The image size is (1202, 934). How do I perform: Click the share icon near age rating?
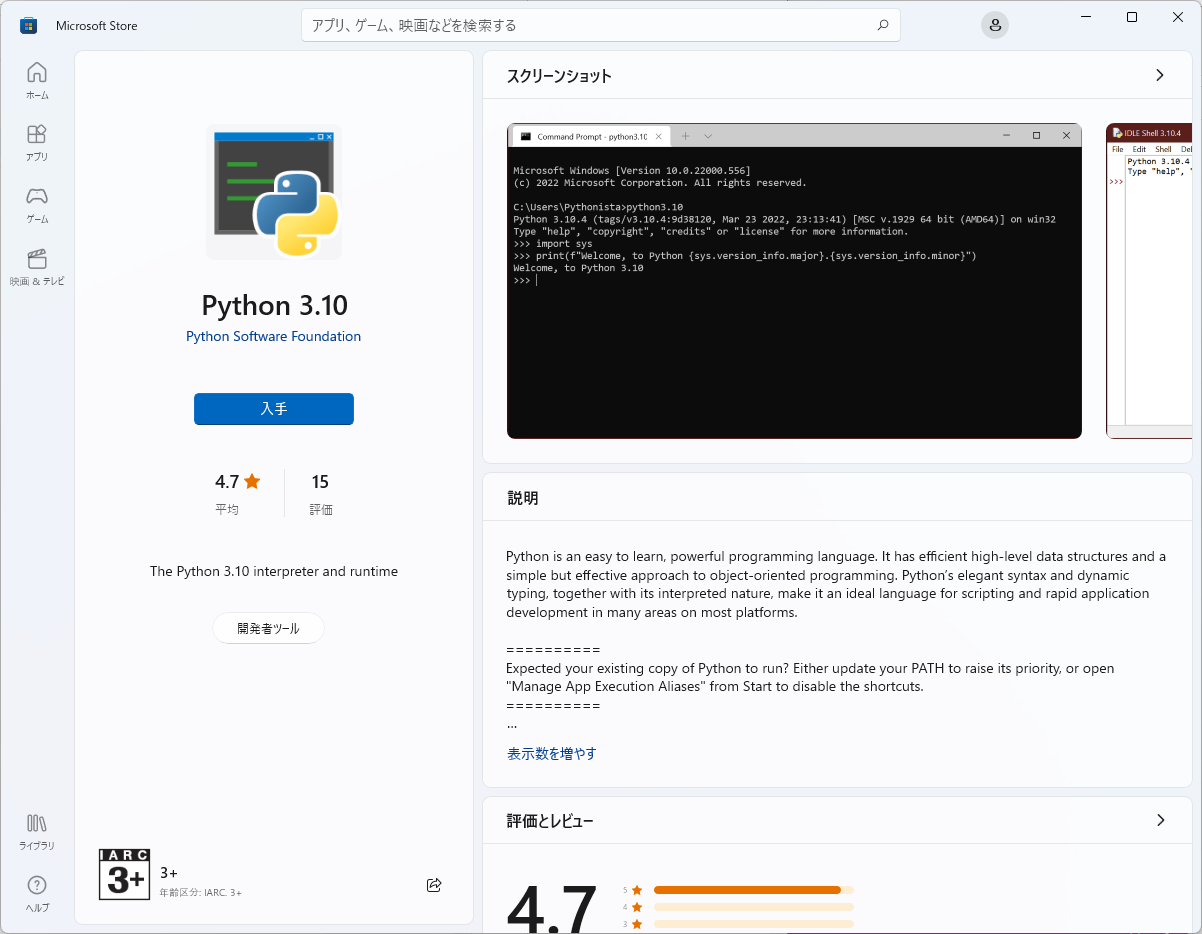[434, 885]
